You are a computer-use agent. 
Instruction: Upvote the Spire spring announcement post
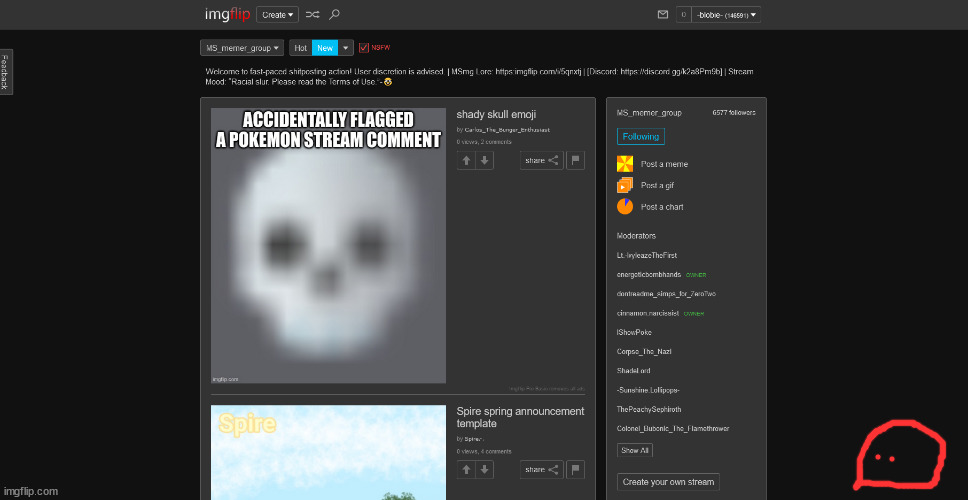(467, 469)
